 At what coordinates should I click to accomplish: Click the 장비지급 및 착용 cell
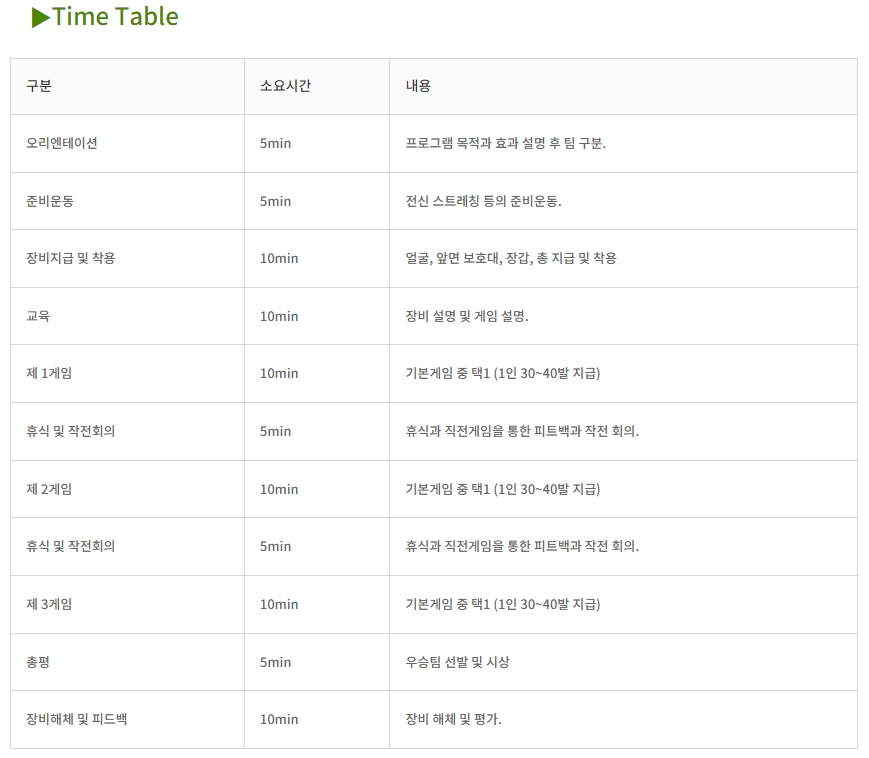click(71, 258)
